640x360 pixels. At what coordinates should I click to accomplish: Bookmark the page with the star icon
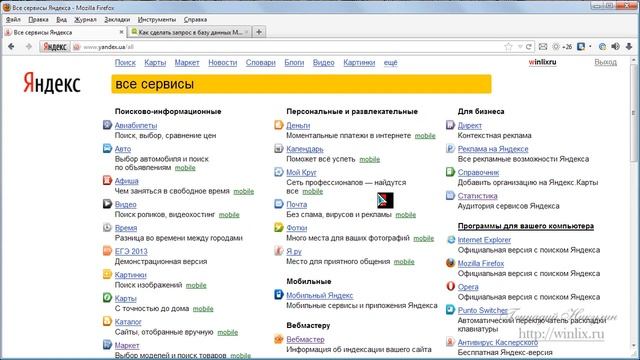(508, 47)
